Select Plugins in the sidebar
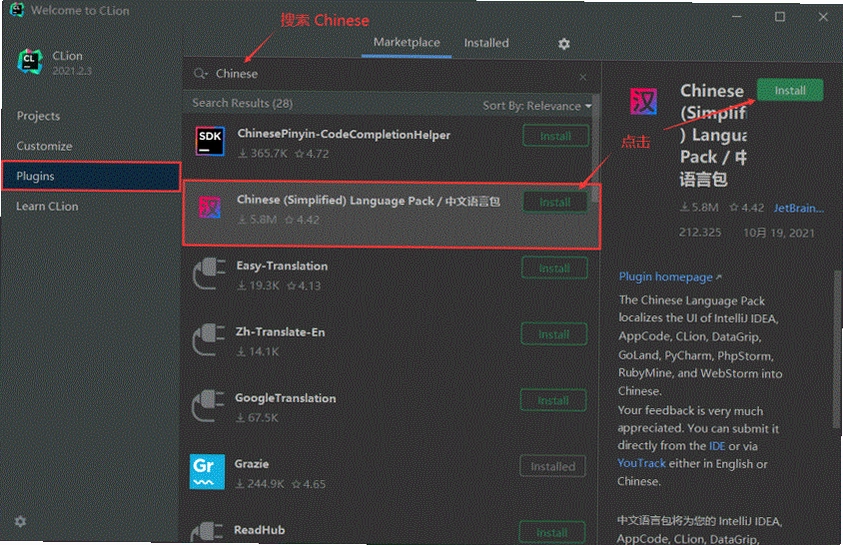The image size is (843, 545). click(91, 176)
